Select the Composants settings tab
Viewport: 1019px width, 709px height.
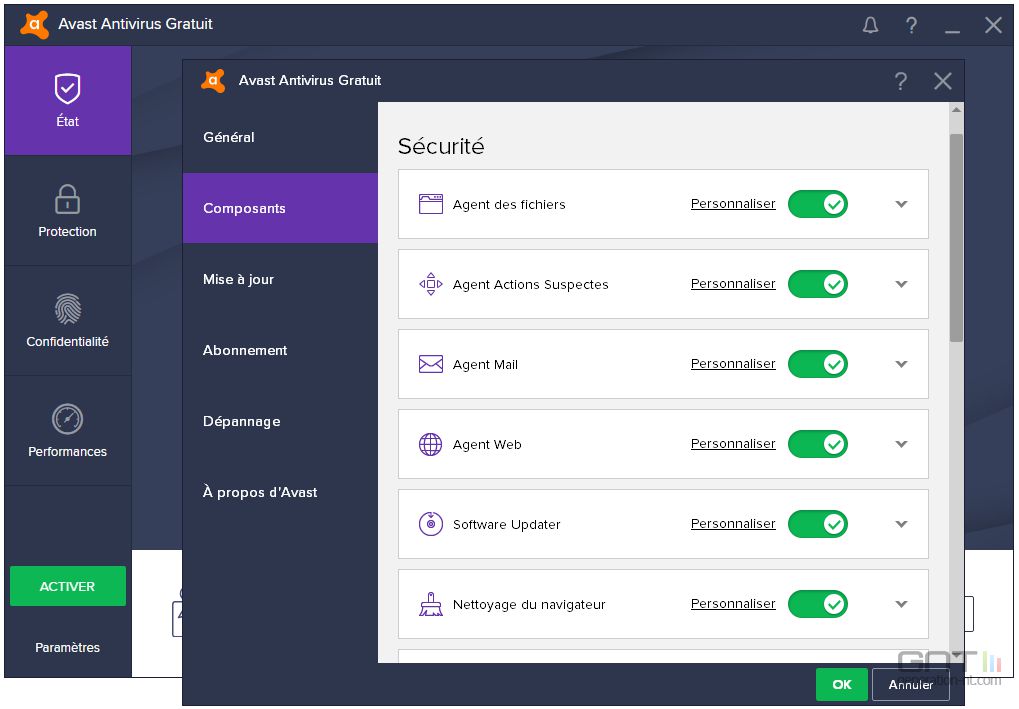tap(280, 208)
